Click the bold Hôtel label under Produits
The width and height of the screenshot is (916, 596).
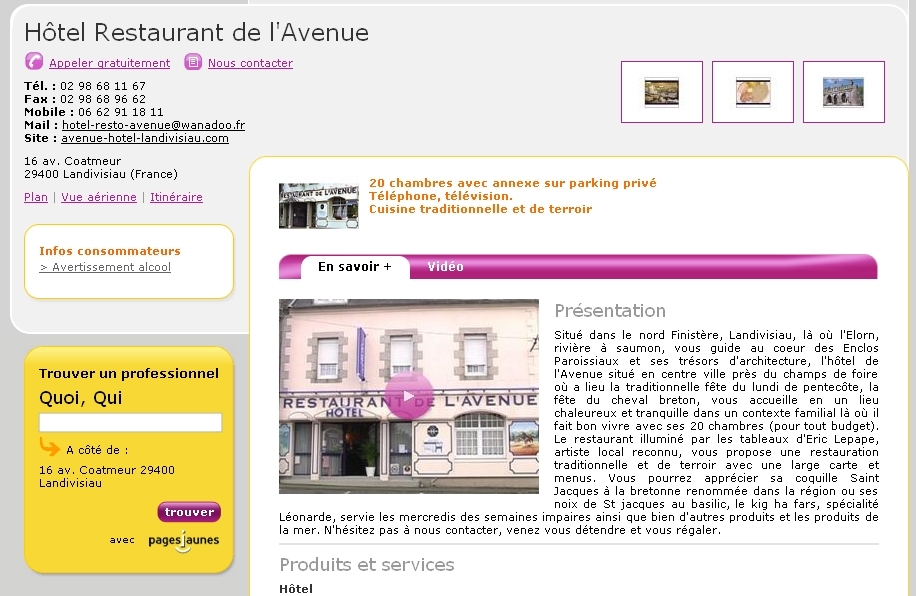(x=296, y=588)
